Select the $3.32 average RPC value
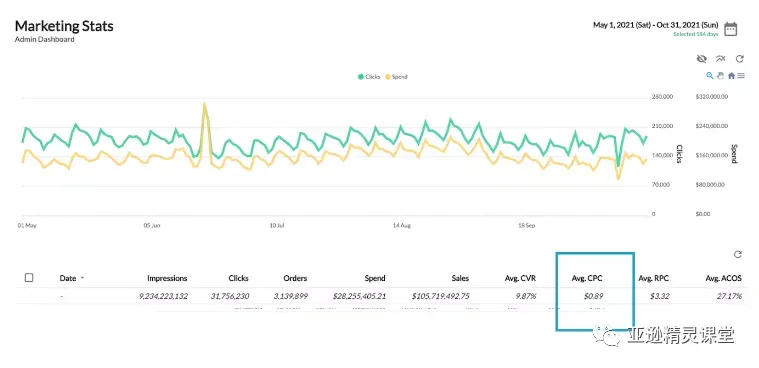This screenshot has height=368, width=759. pyautogui.click(x=660, y=296)
